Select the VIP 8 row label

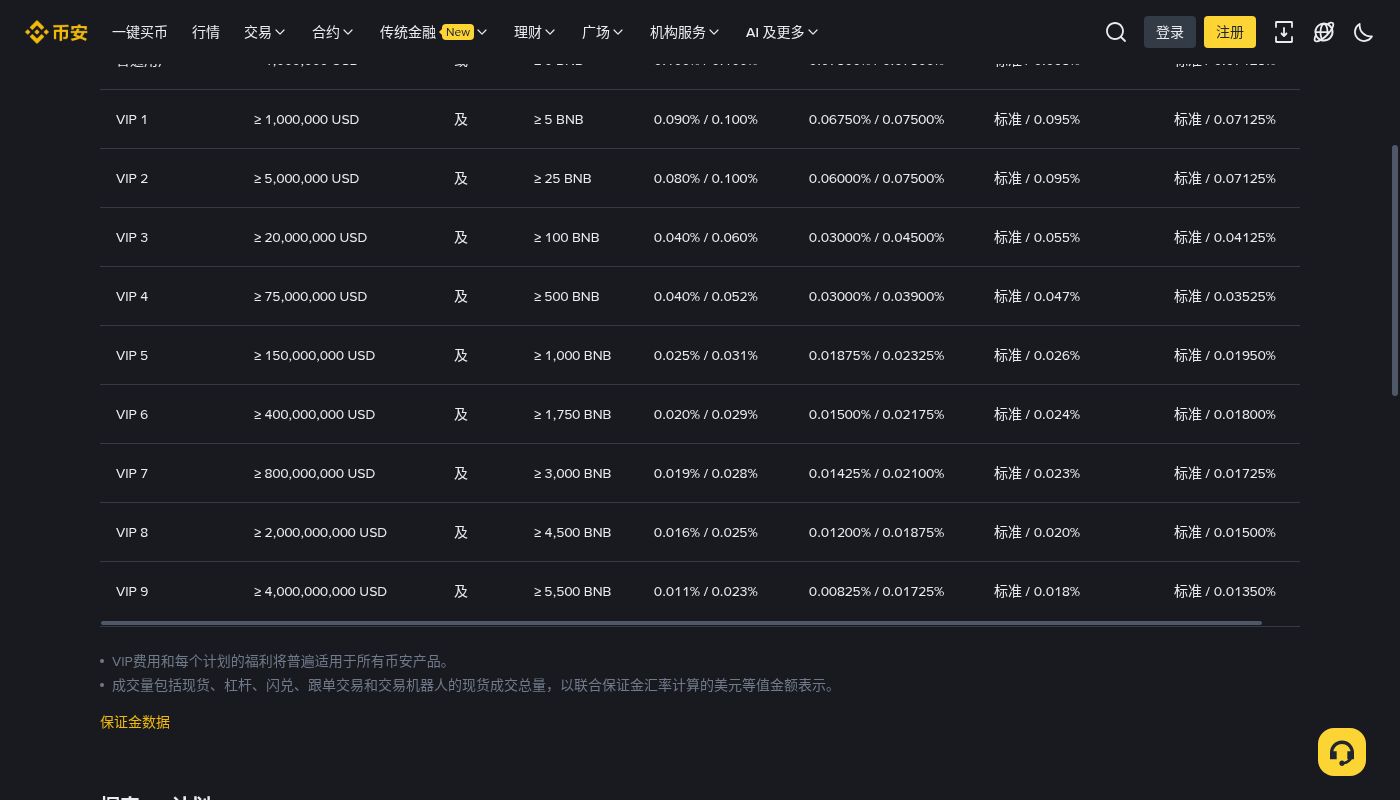click(132, 532)
